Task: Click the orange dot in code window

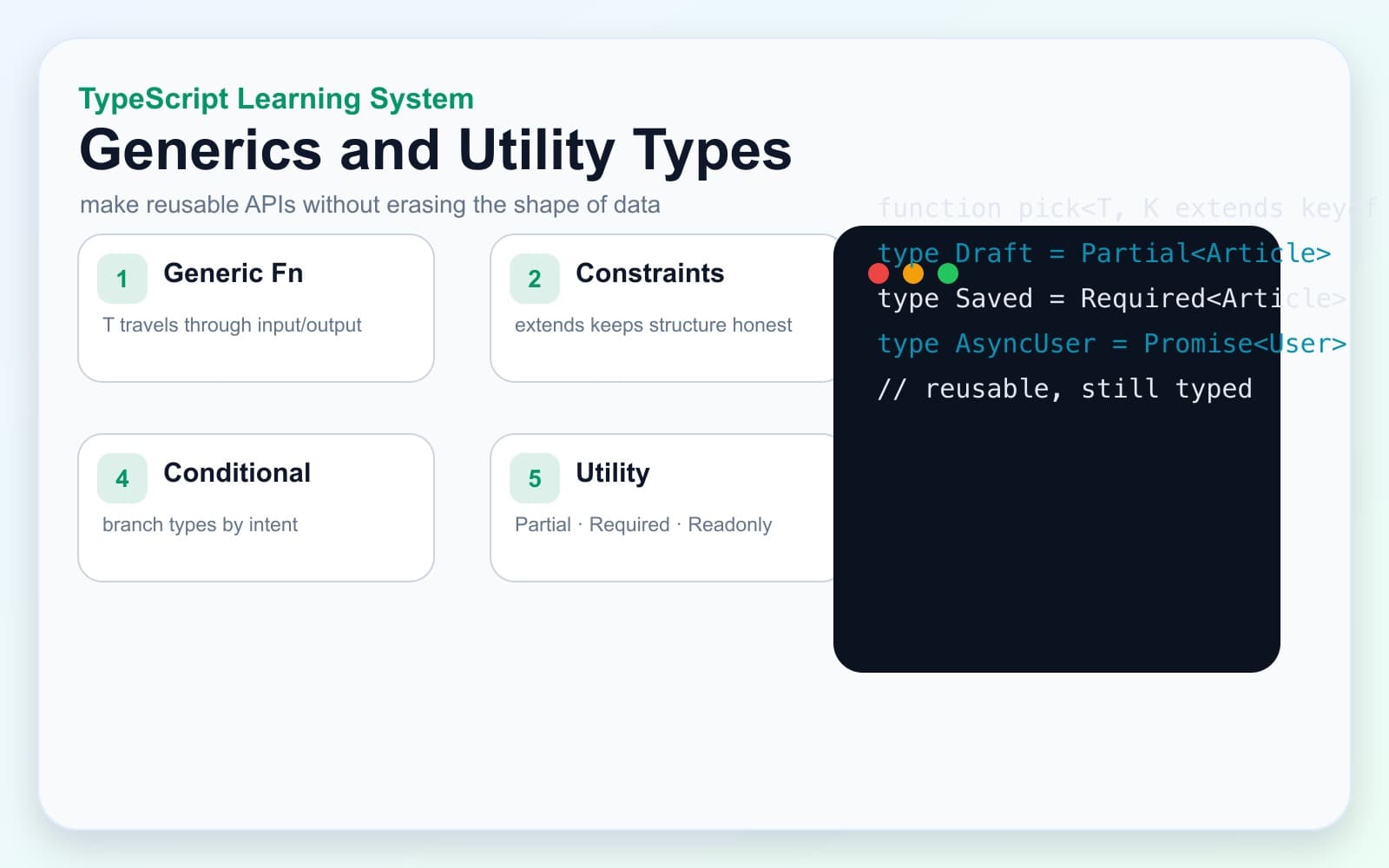Action: point(913,273)
